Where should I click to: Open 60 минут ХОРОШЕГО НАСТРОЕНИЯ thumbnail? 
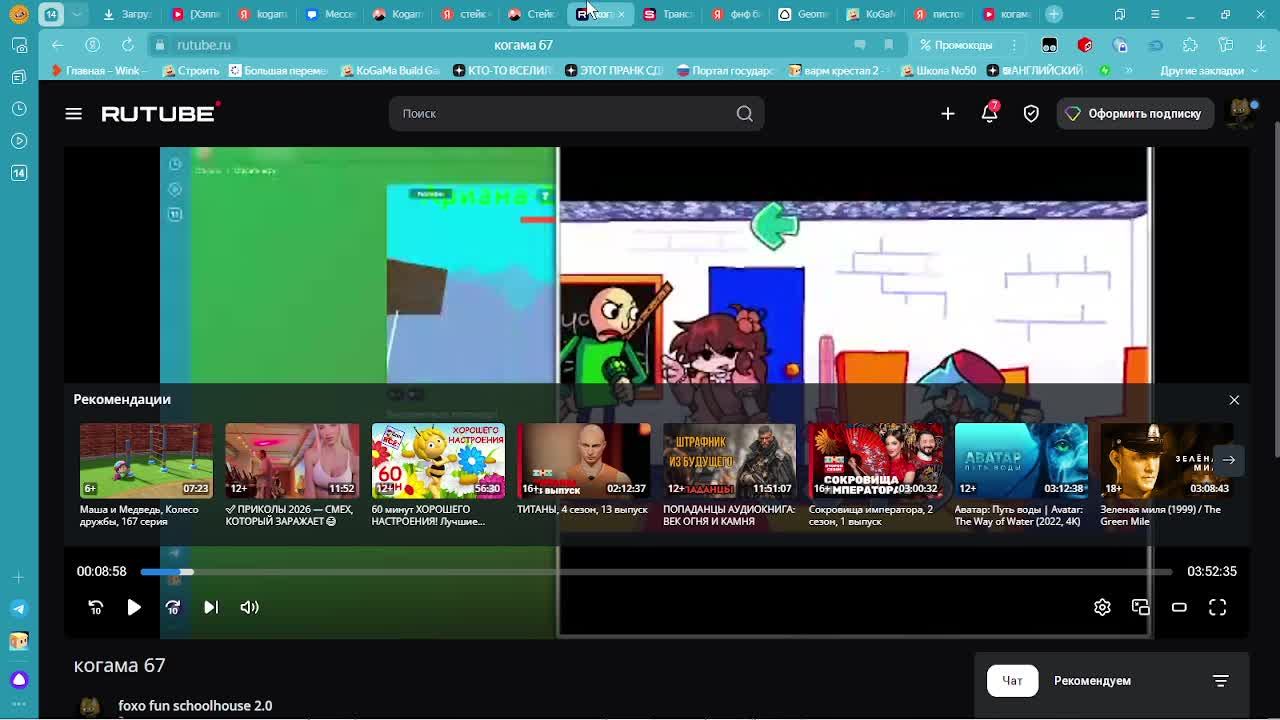[x=438, y=460]
